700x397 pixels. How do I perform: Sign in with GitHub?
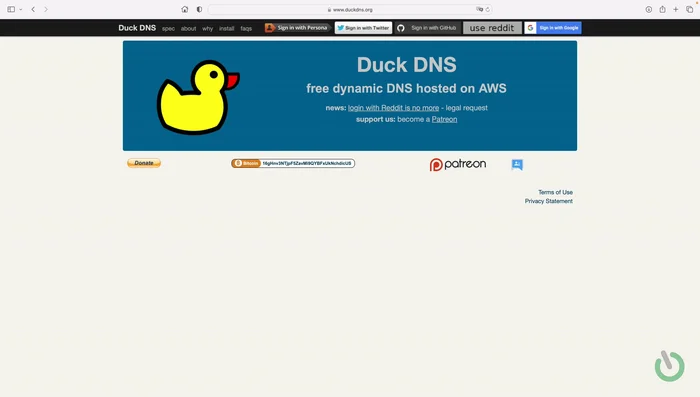pyautogui.click(x=428, y=28)
